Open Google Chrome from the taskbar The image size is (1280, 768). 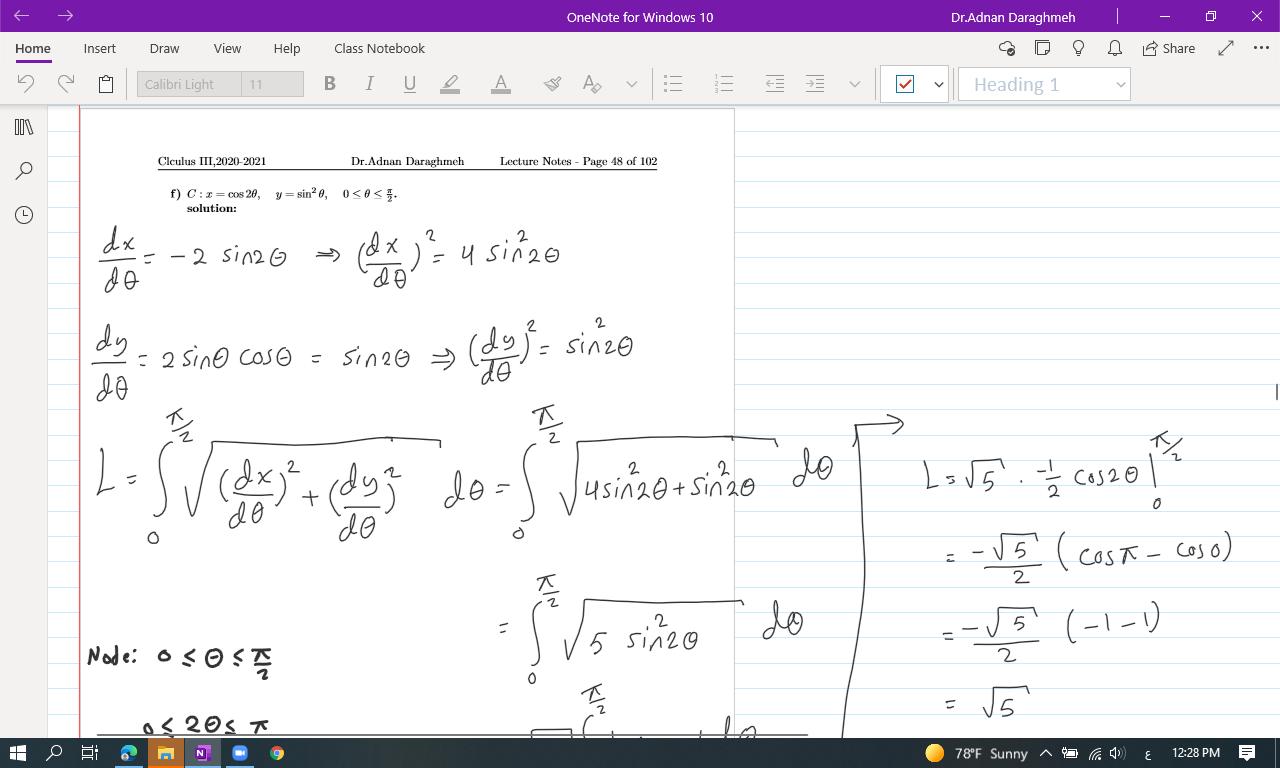(x=277, y=753)
